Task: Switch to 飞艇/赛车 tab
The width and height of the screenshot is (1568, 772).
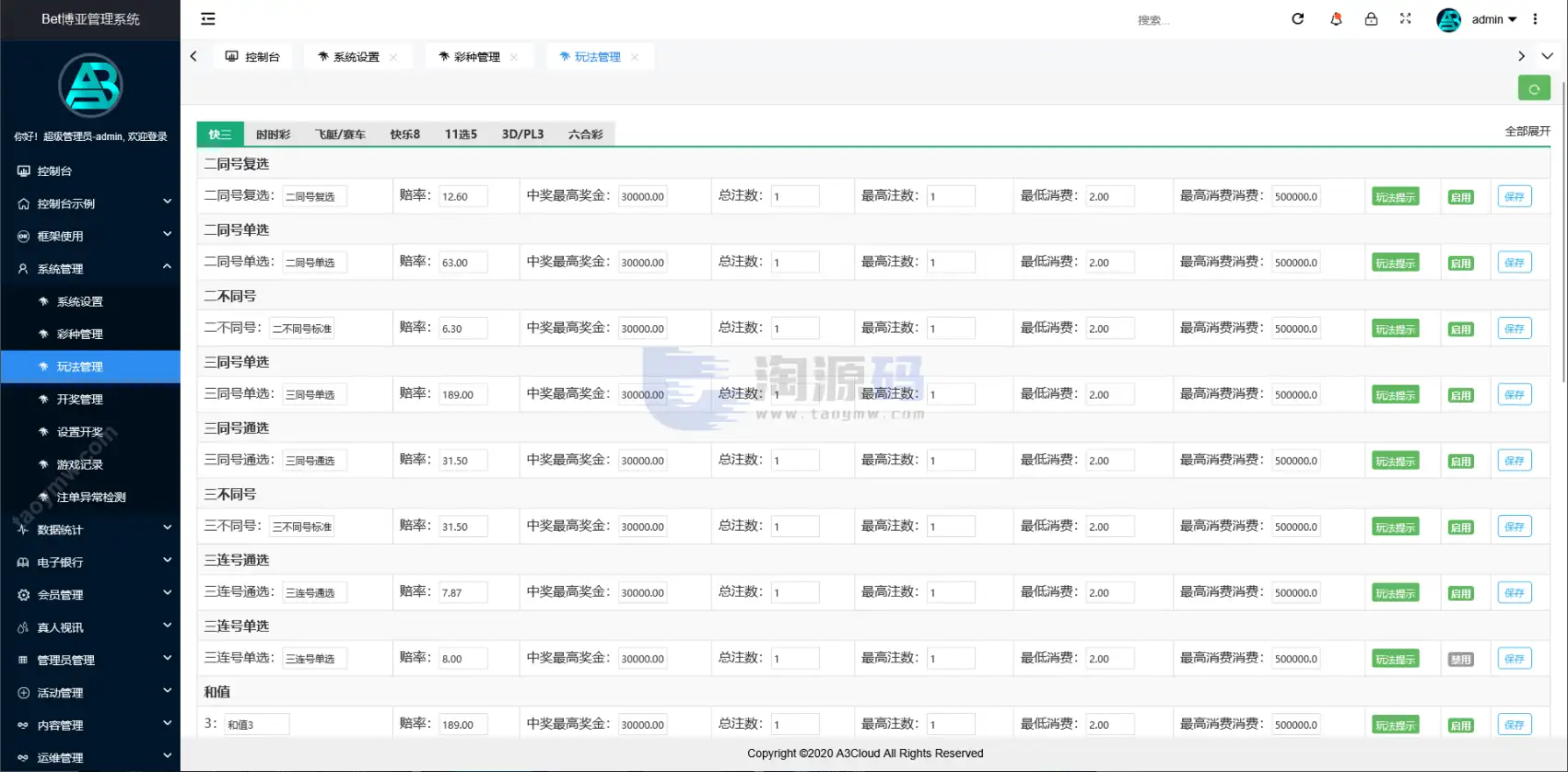Action: pos(340,135)
